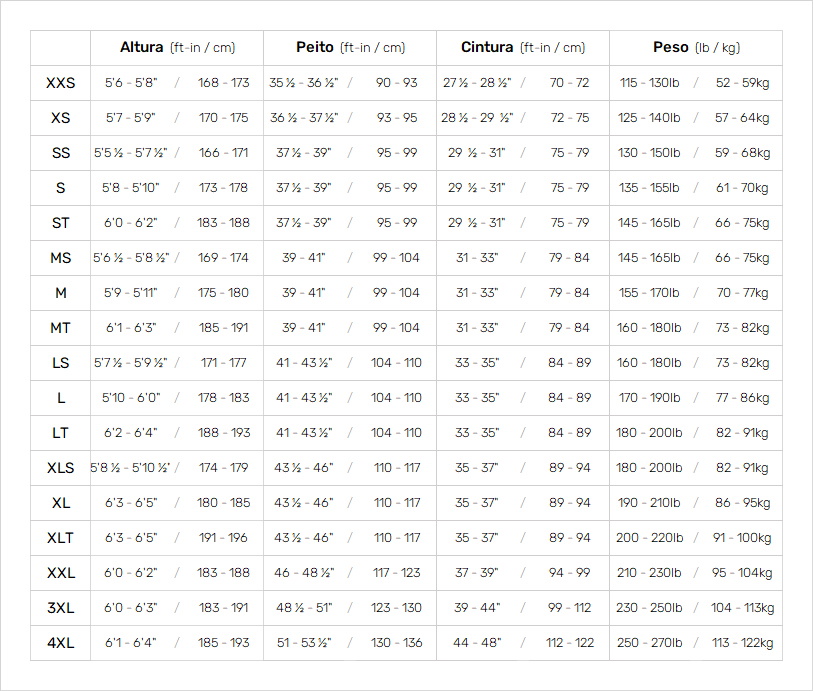Screen dimensions: 813x691
Task: Select the LS size row label
Action: [x=61, y=363]
